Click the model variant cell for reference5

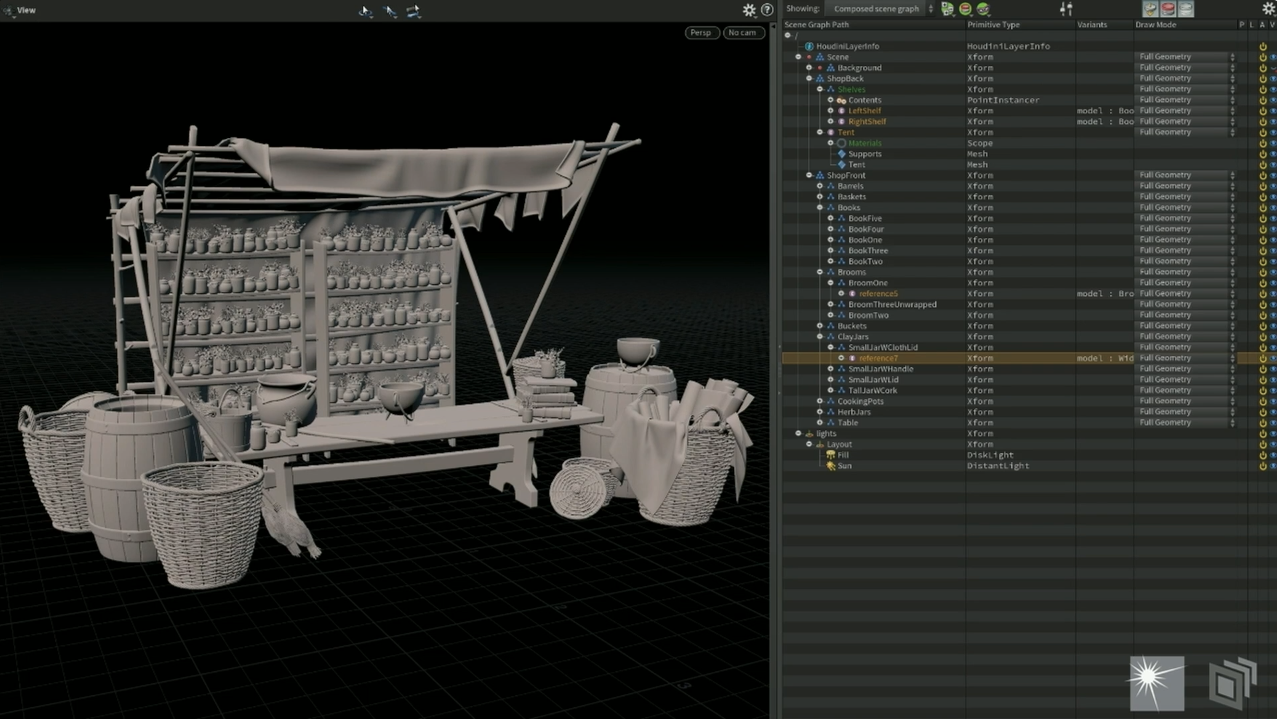tap(1105, 294)
